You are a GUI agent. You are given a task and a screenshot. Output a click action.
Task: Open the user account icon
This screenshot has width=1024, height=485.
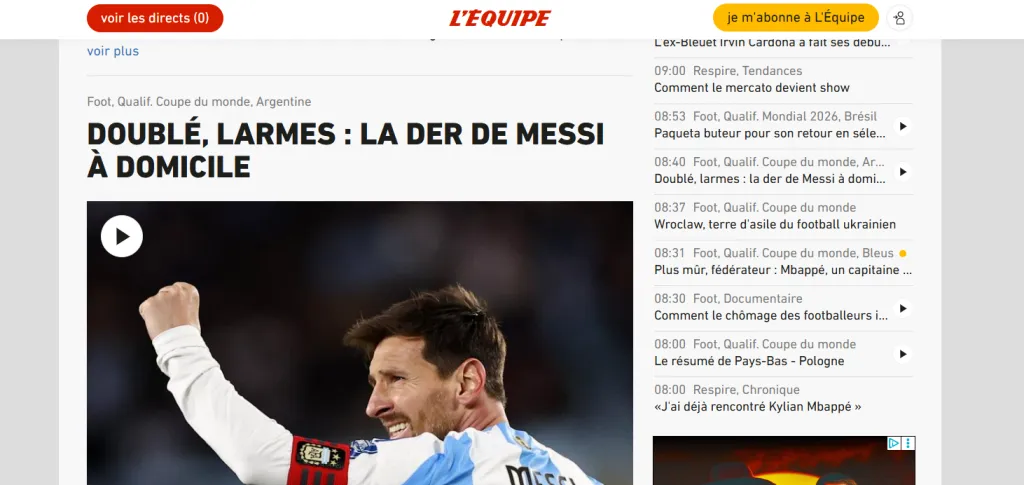coord(899,18)
